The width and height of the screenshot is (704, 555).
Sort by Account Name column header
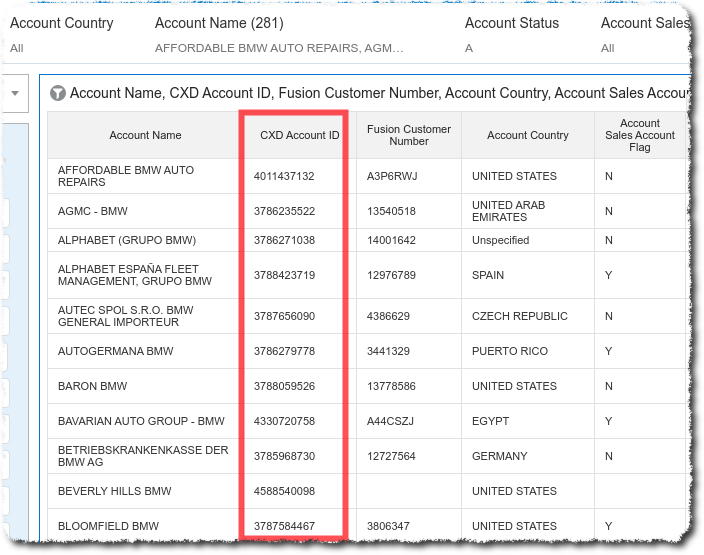tap(145, 135)
